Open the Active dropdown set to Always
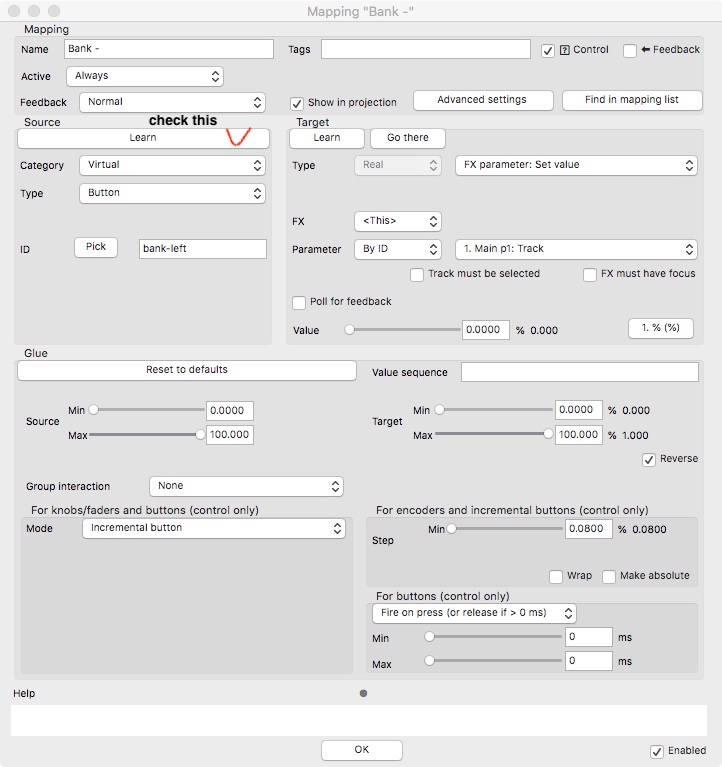This screenshot has height=767, width=722. point(145,76)
